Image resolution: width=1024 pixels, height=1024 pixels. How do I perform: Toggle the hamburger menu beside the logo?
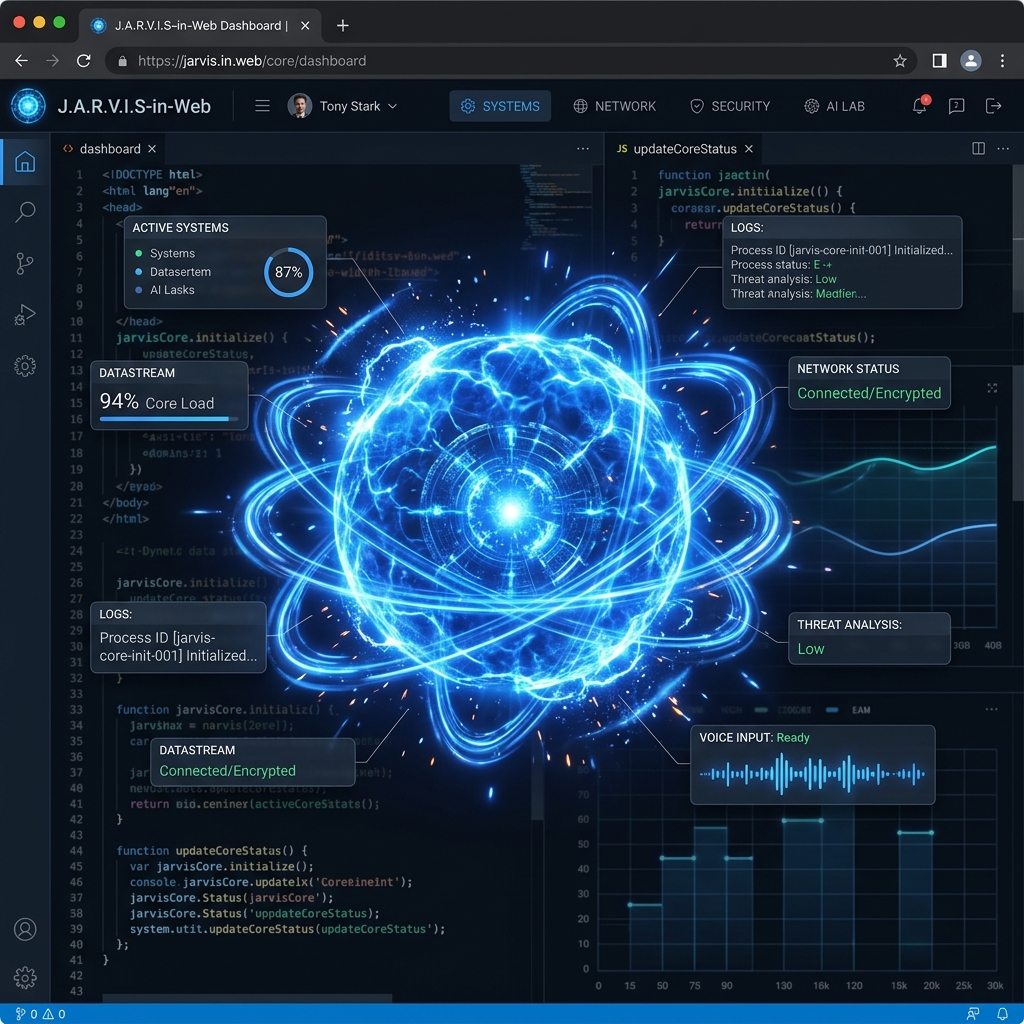pos(262,106)
